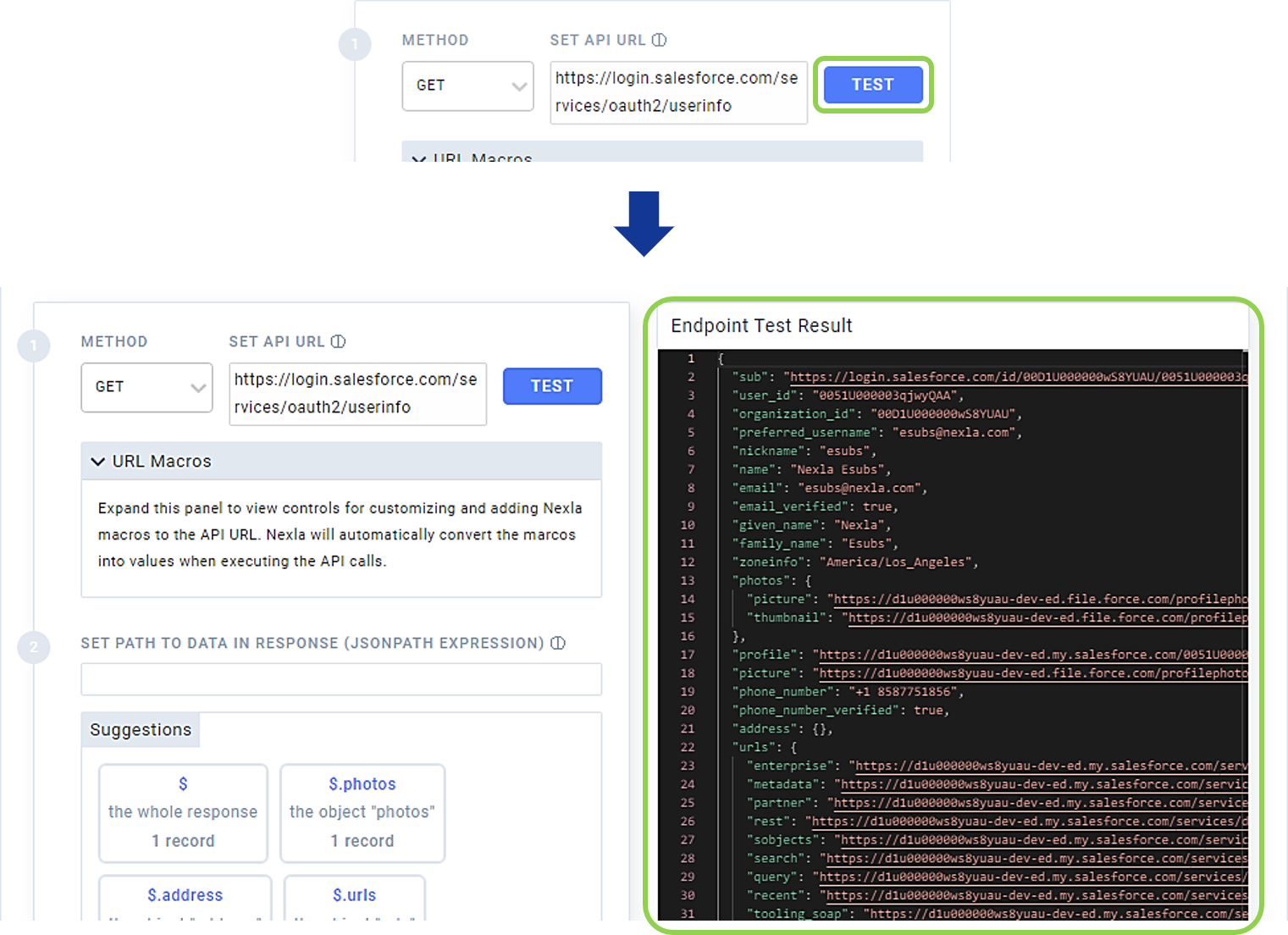This screenshot has height=935, width=1288.
Task: Click "nickname": "esubs" line
Action: click(804, 451)
